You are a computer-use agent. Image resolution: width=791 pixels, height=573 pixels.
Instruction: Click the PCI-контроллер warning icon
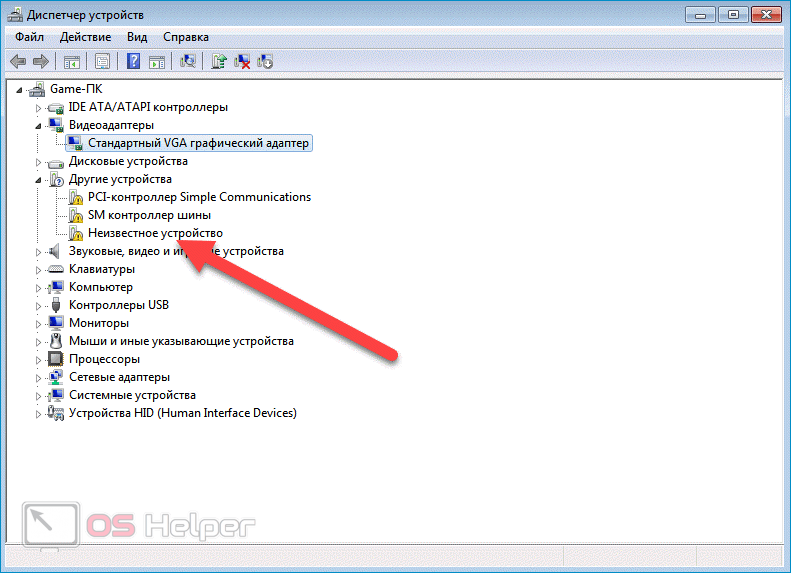point(76,197)
